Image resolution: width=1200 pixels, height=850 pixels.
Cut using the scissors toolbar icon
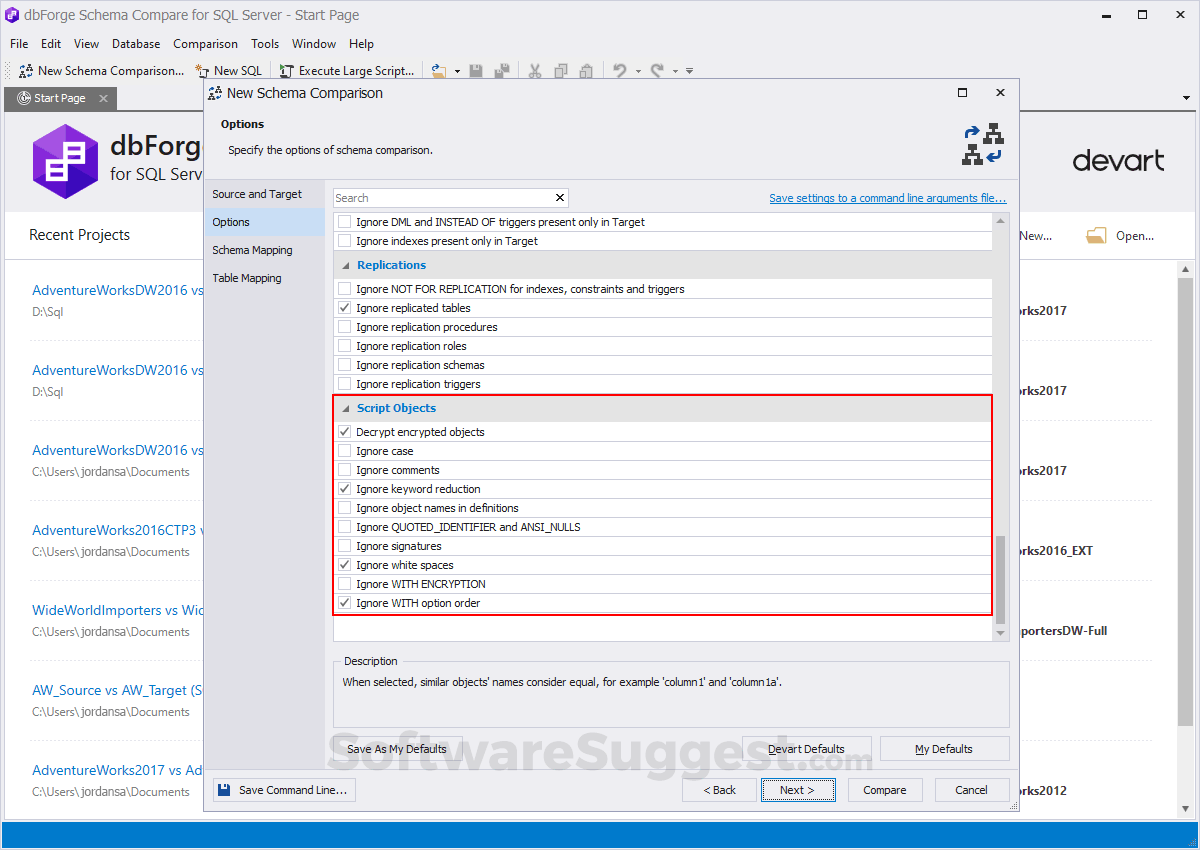[x=536, y=70]
